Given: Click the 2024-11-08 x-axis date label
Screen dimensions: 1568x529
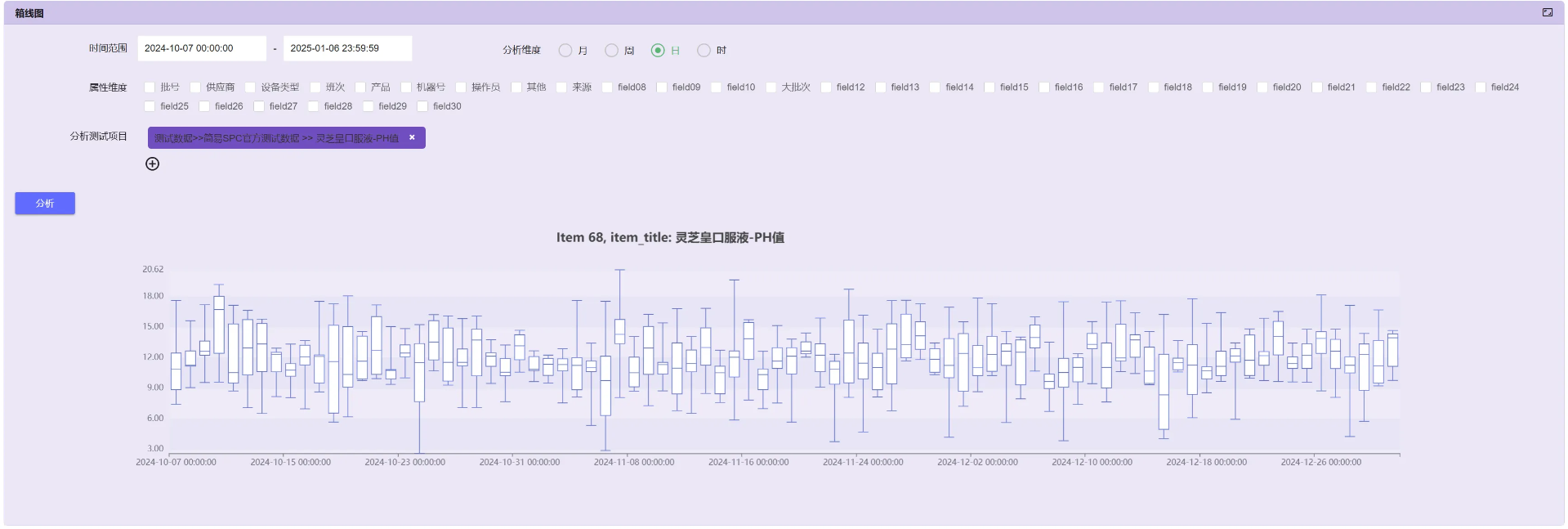Looking at the screenshot, I should [x=633, y=462].
